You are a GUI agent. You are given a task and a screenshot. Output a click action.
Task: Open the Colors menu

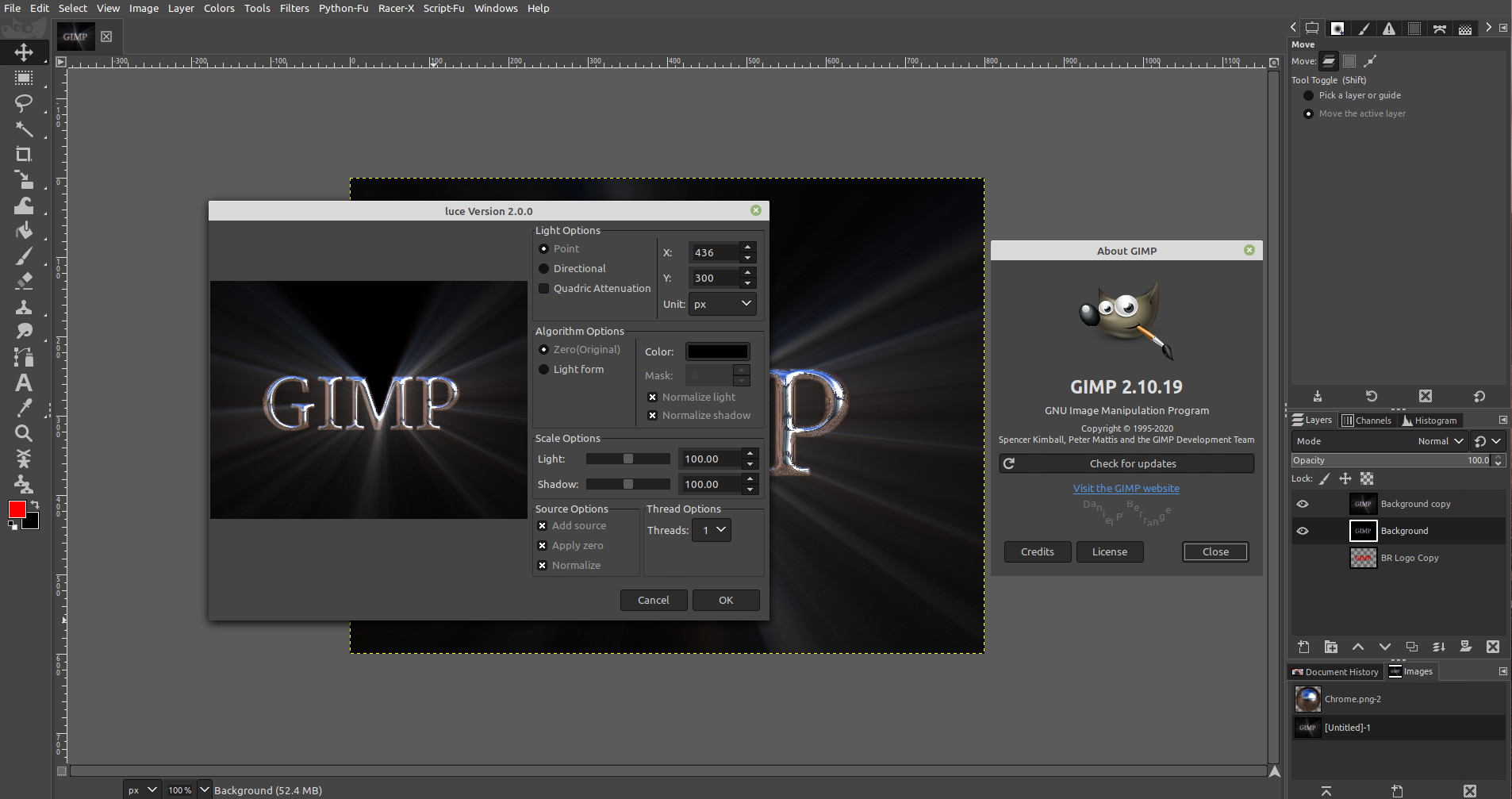[x=219, y=8]
